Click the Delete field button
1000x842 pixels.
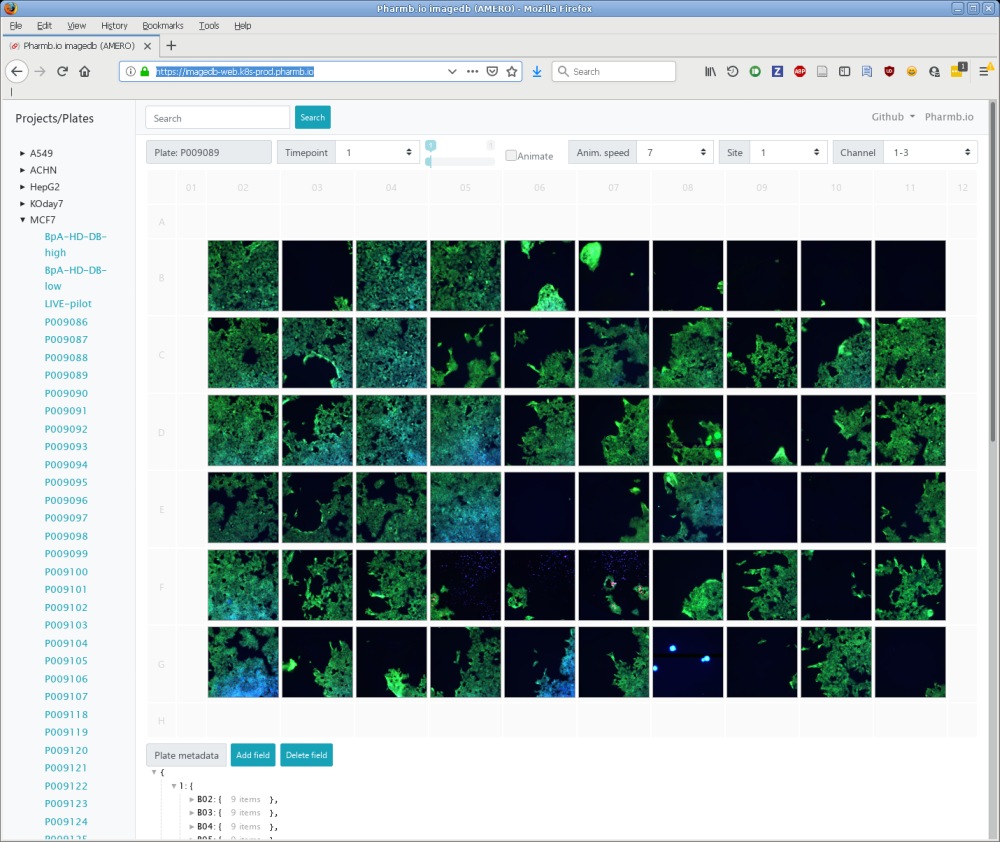click(x=306, y=755)
